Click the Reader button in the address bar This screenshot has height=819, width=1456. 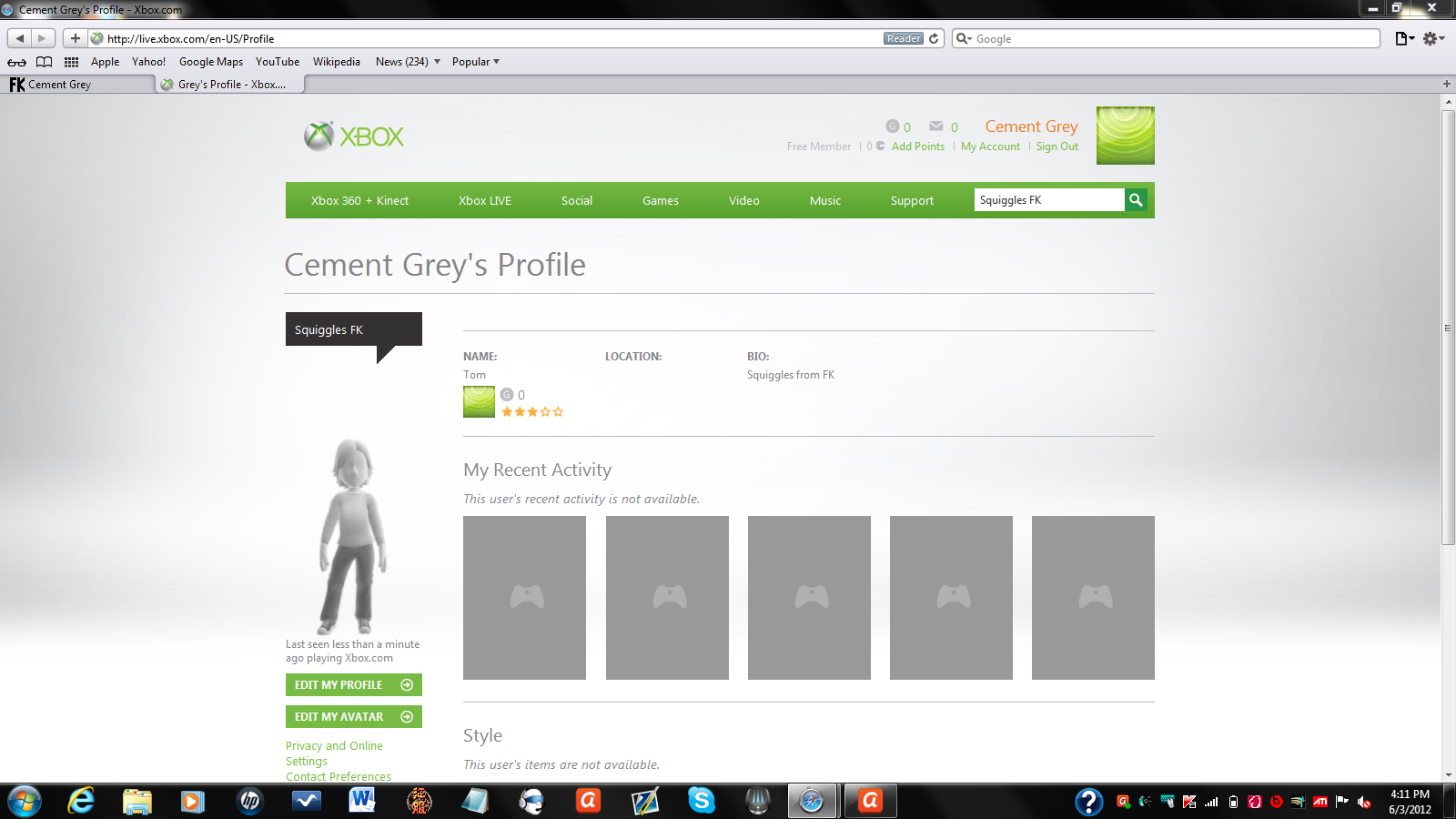click(x=904, y=38)
